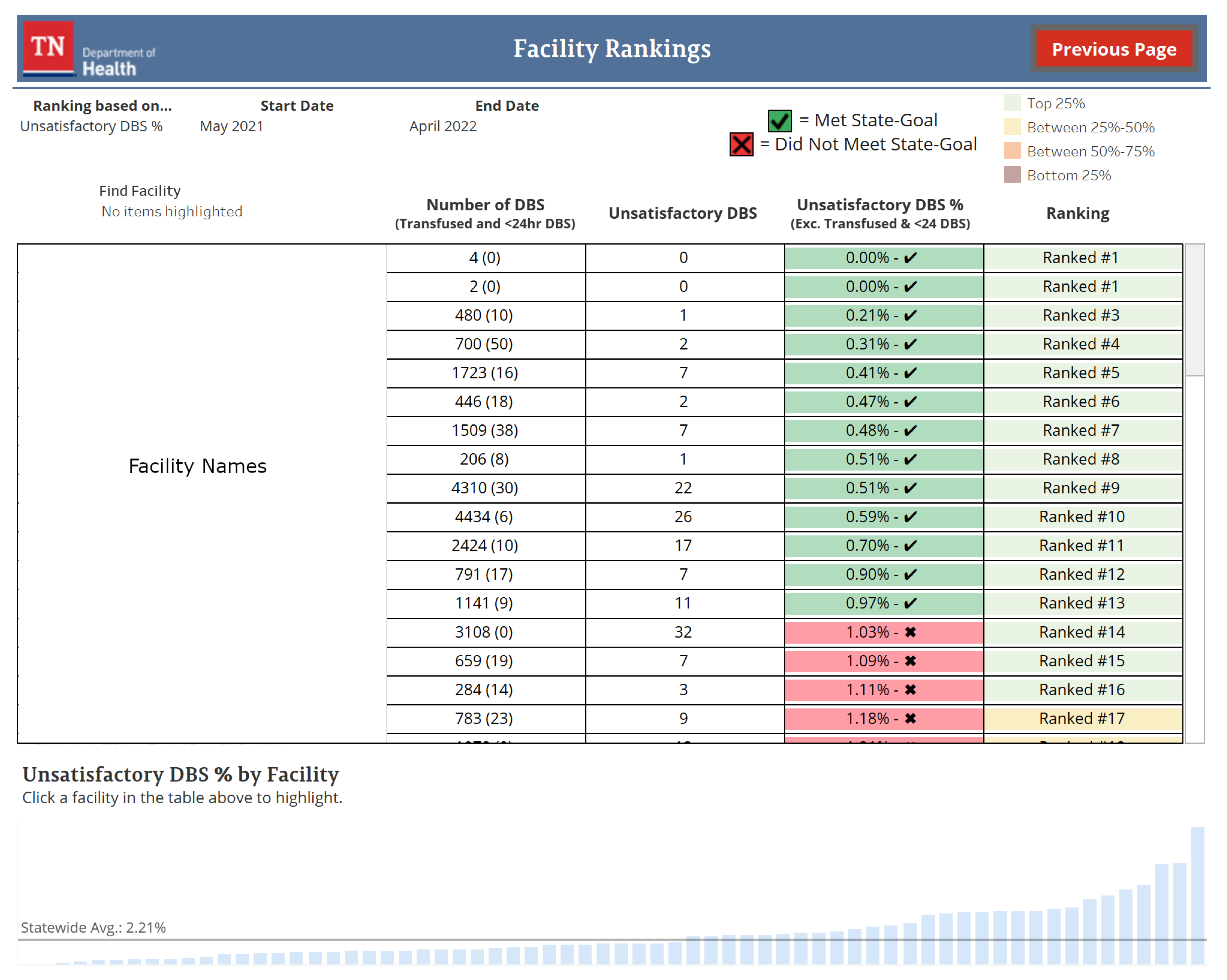
Task: Open the Ranking based on dropdown
Action: (92, 126)
